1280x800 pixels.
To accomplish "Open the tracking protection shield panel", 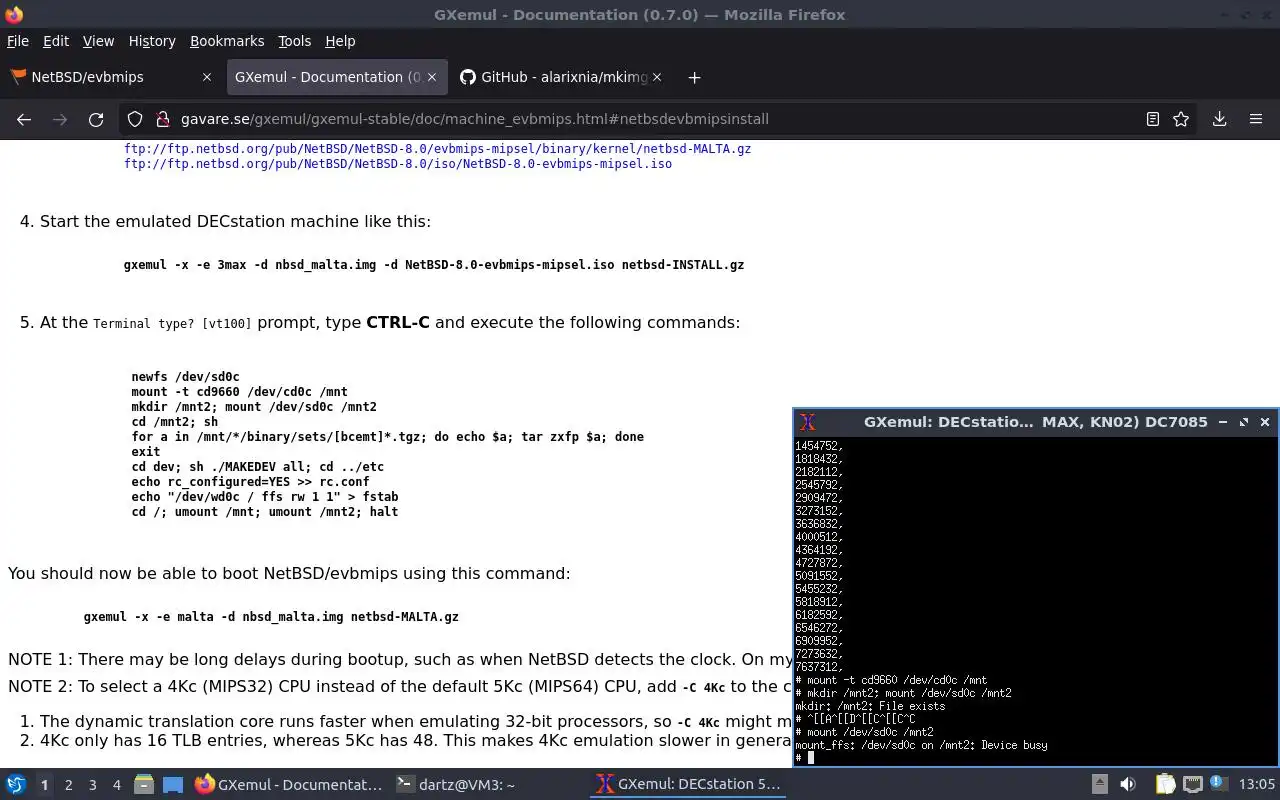I will tap(135, 119).
